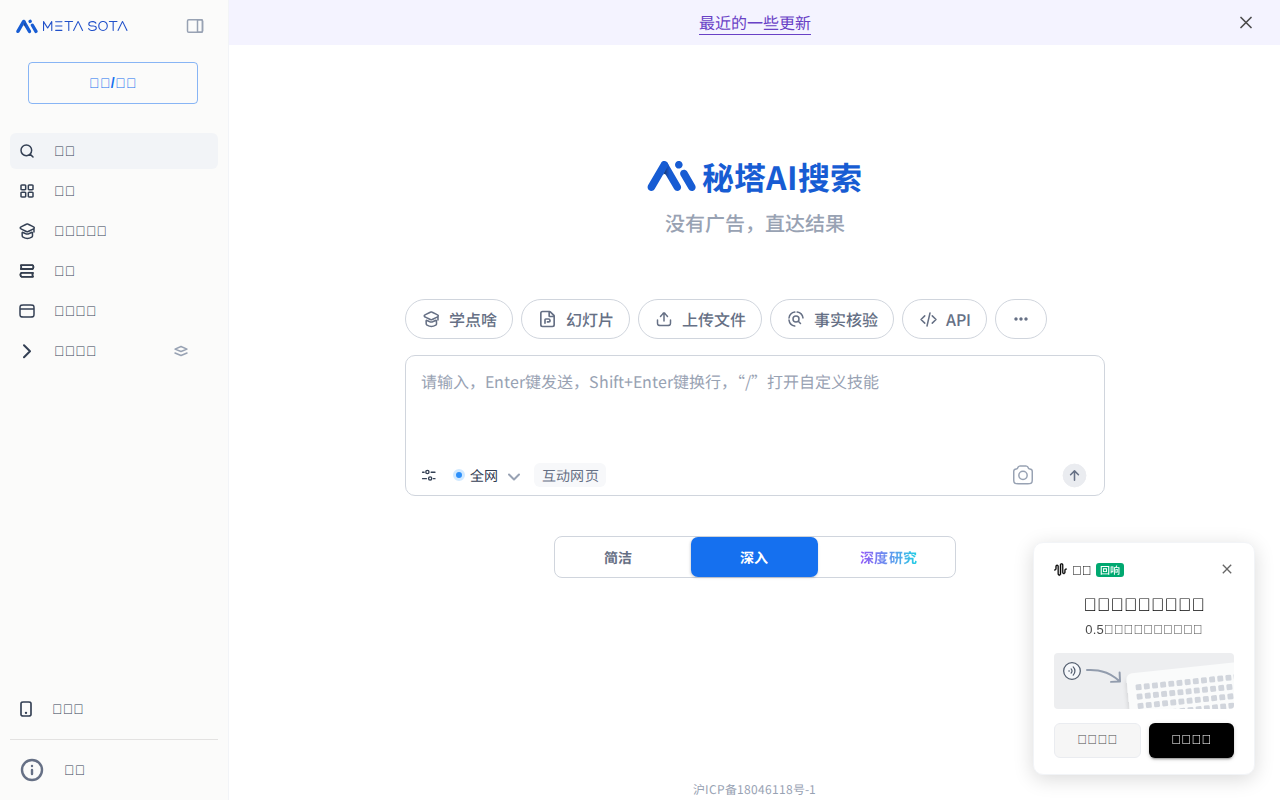Click the outlined button below the Meta Sota logo
The height and width of the screenshot is (800, 1280).
pos(113,83)
